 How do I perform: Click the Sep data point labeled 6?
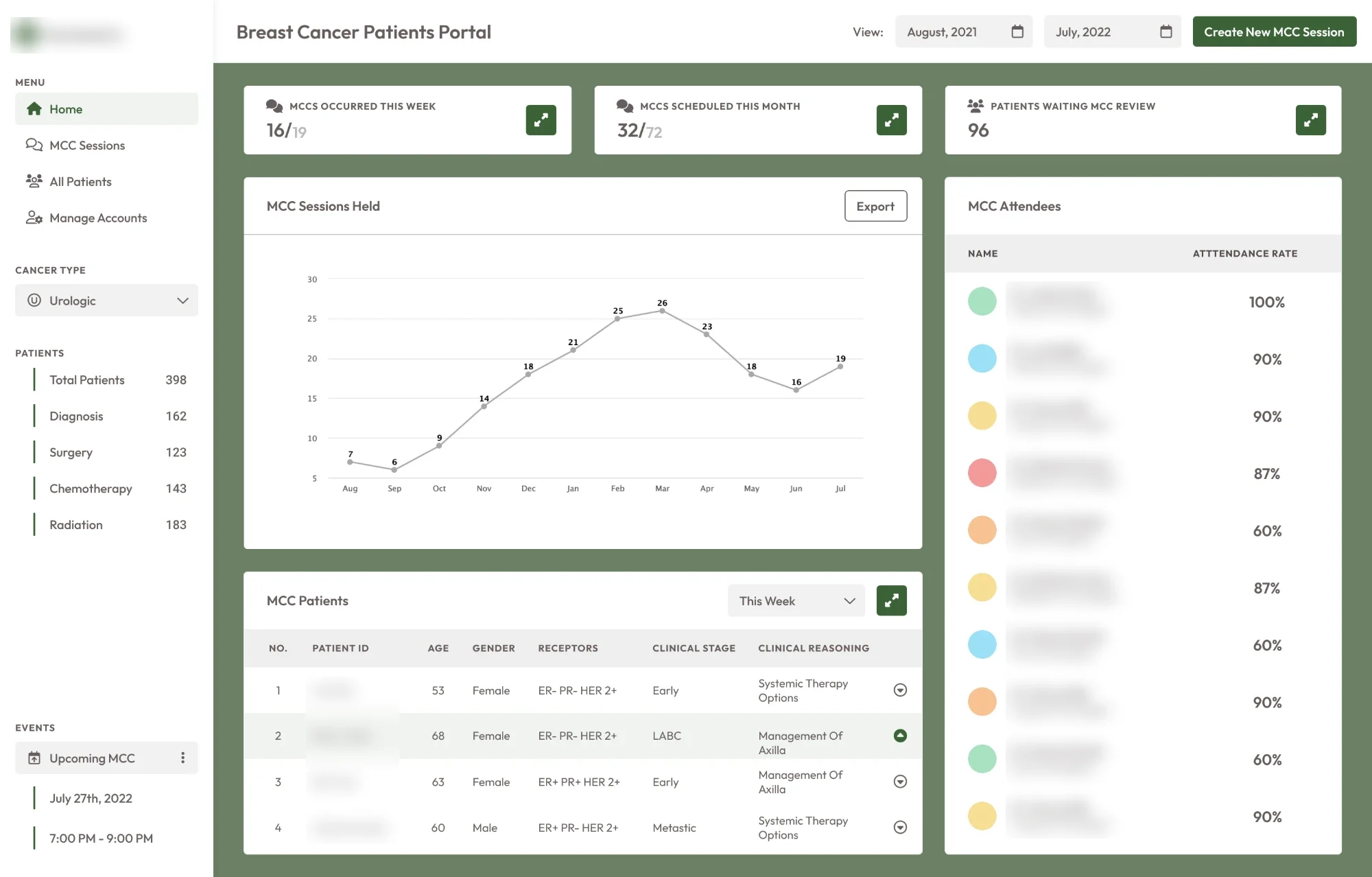394,470
